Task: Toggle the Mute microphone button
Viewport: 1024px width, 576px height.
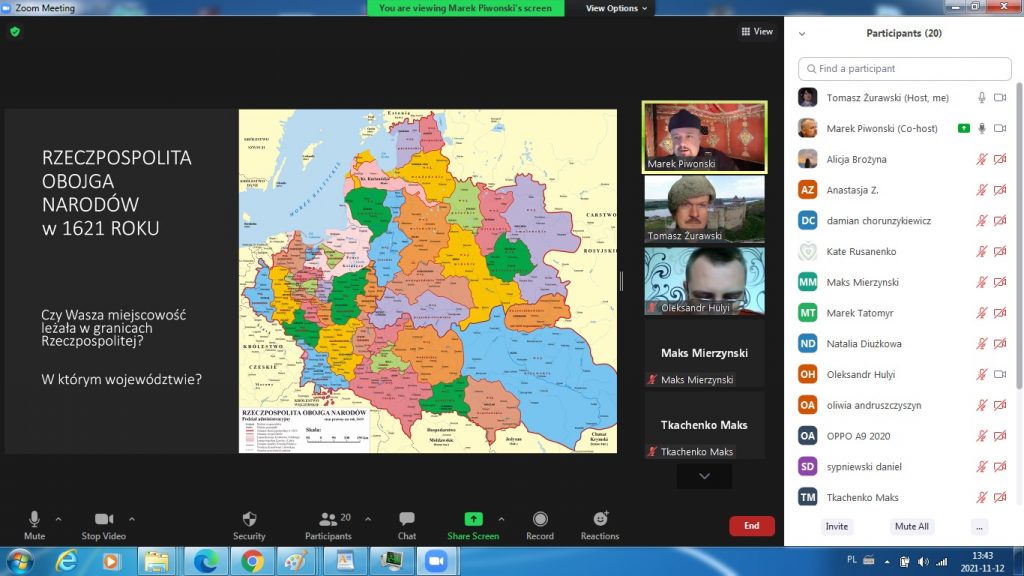Action: (x=34, y=520)
